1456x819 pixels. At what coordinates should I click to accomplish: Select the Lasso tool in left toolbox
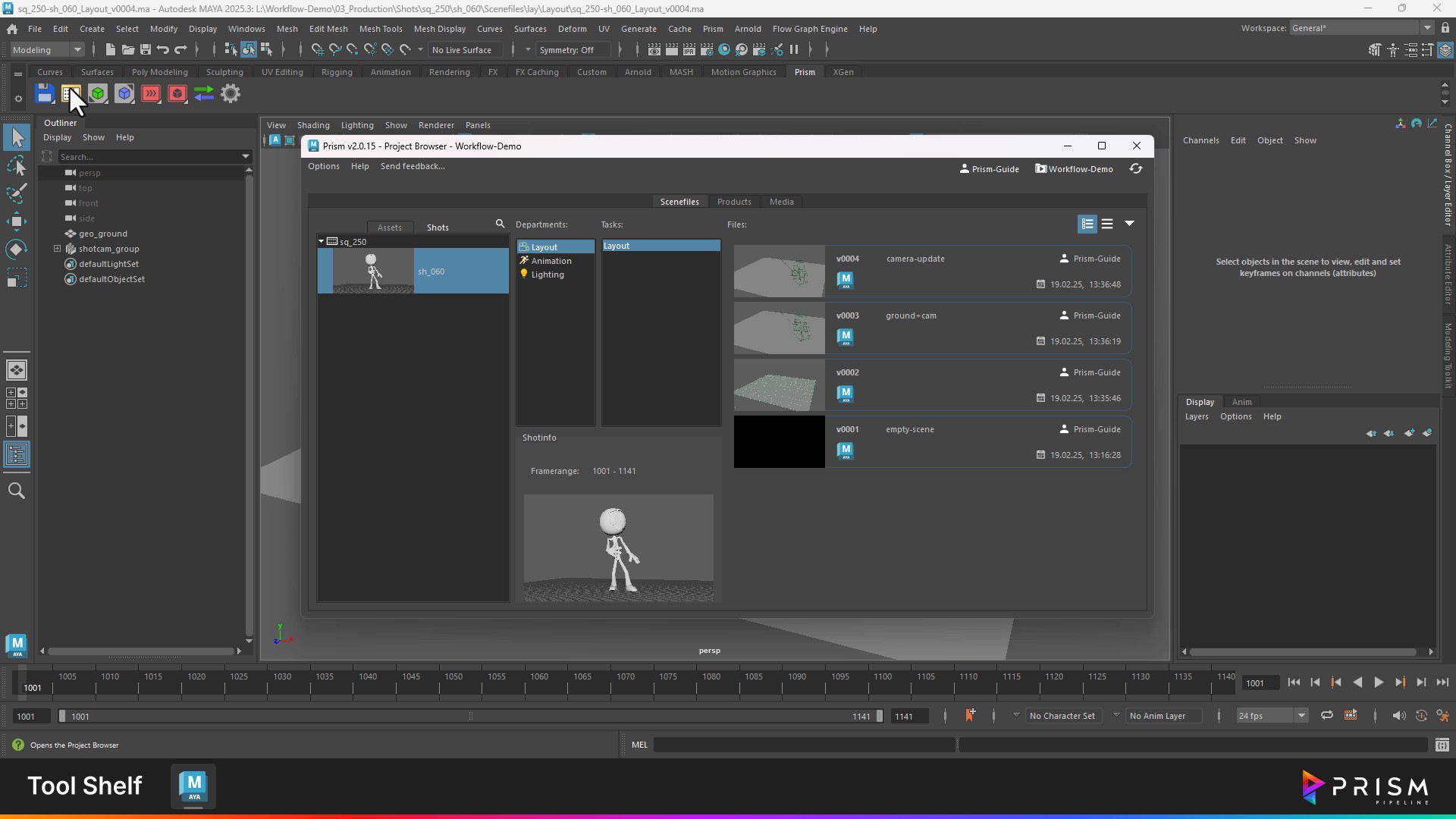[17, 166]
